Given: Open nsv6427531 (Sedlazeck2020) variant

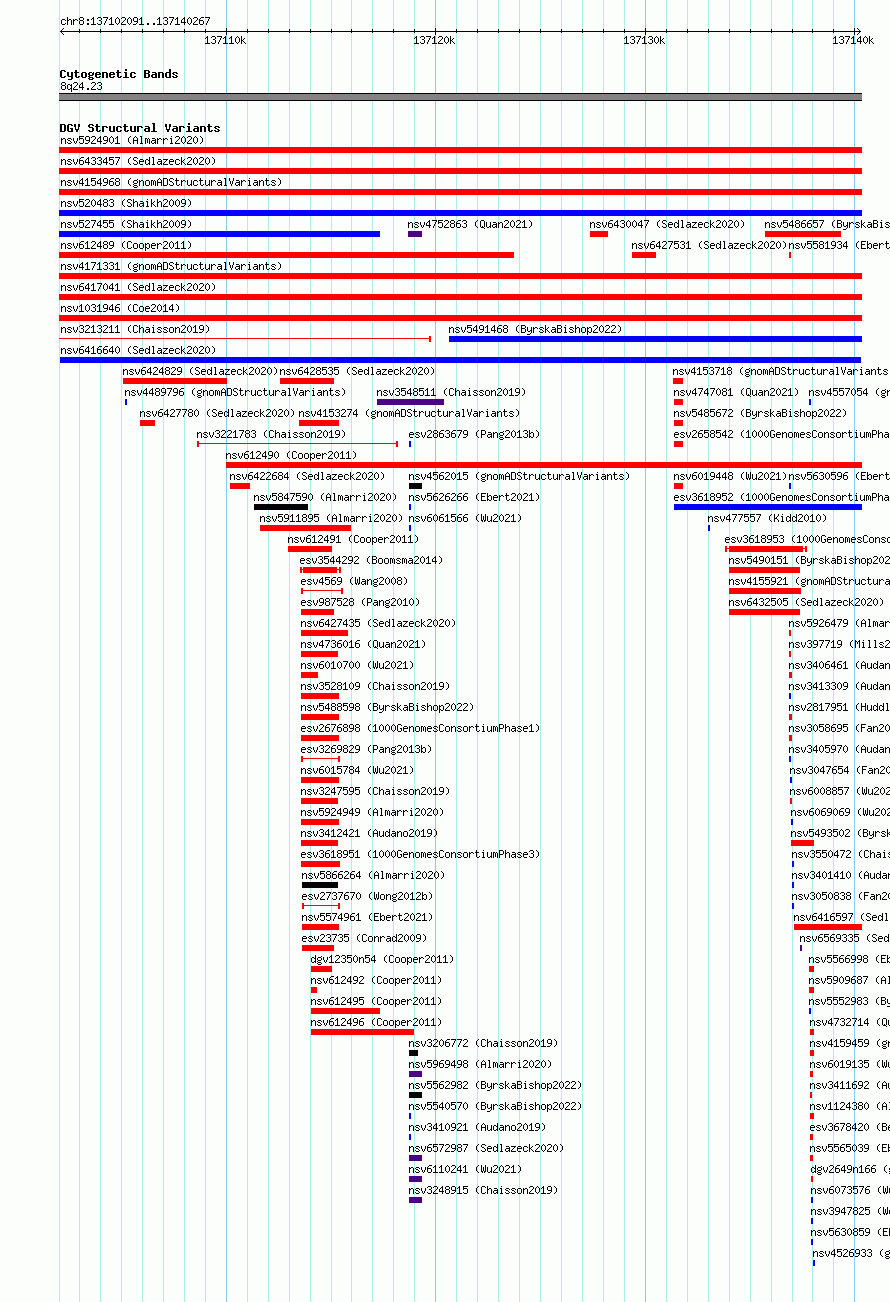Looking at the screenshot, I should pos(709,245).
